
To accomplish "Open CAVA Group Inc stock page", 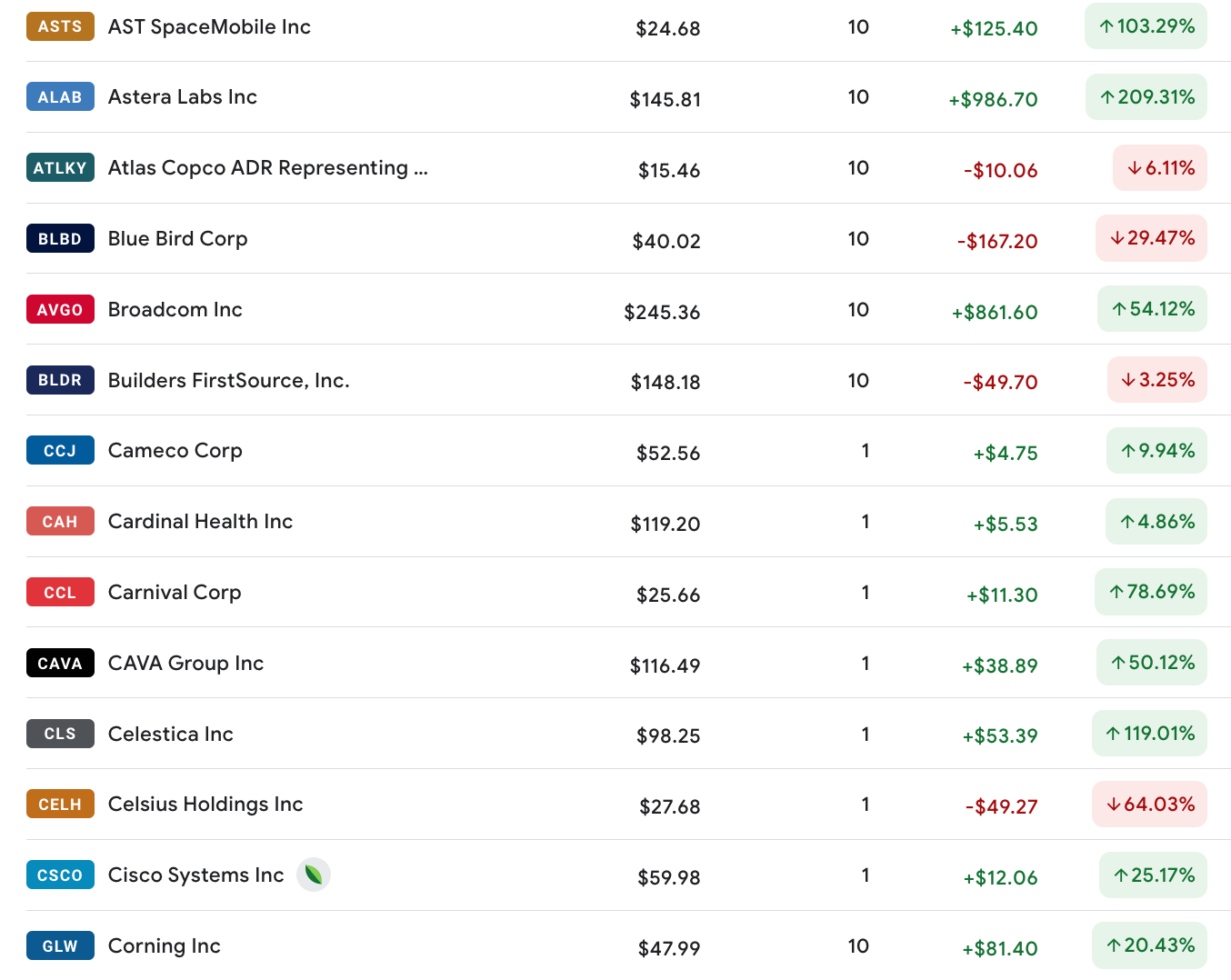I will click(x=185, y=663).
